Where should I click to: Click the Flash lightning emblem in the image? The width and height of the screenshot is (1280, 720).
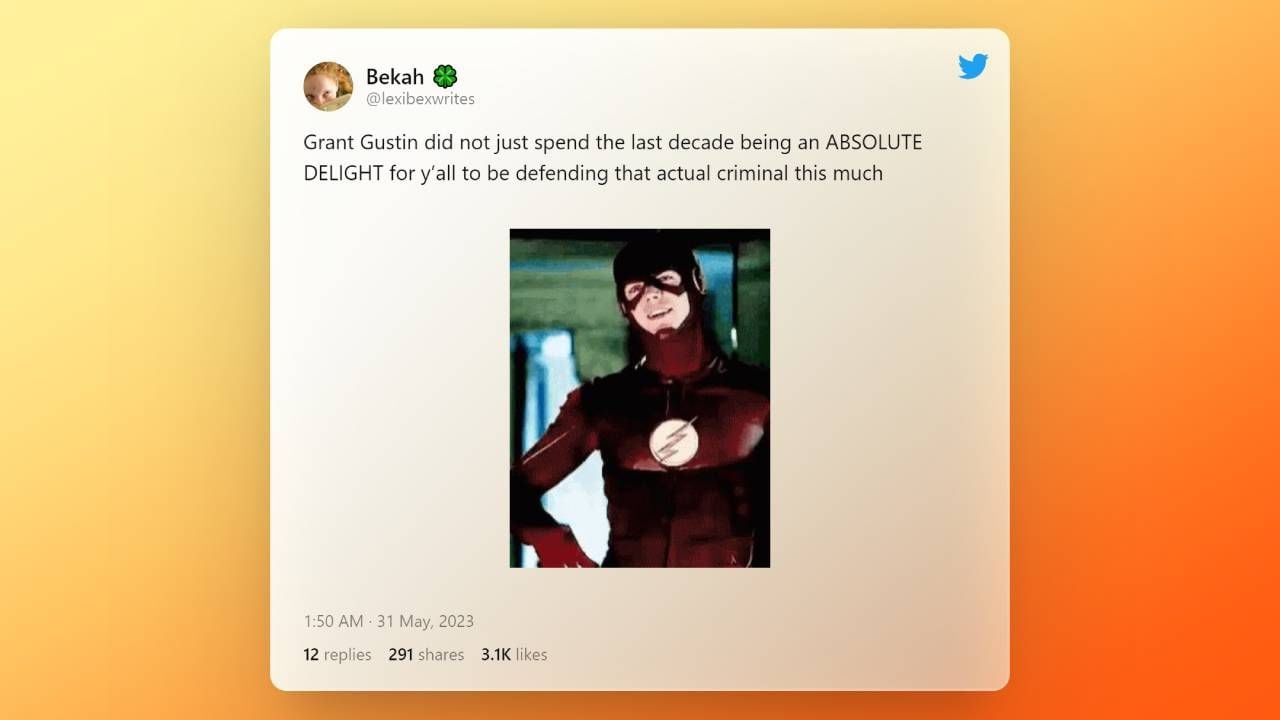[x=672, y=442]
